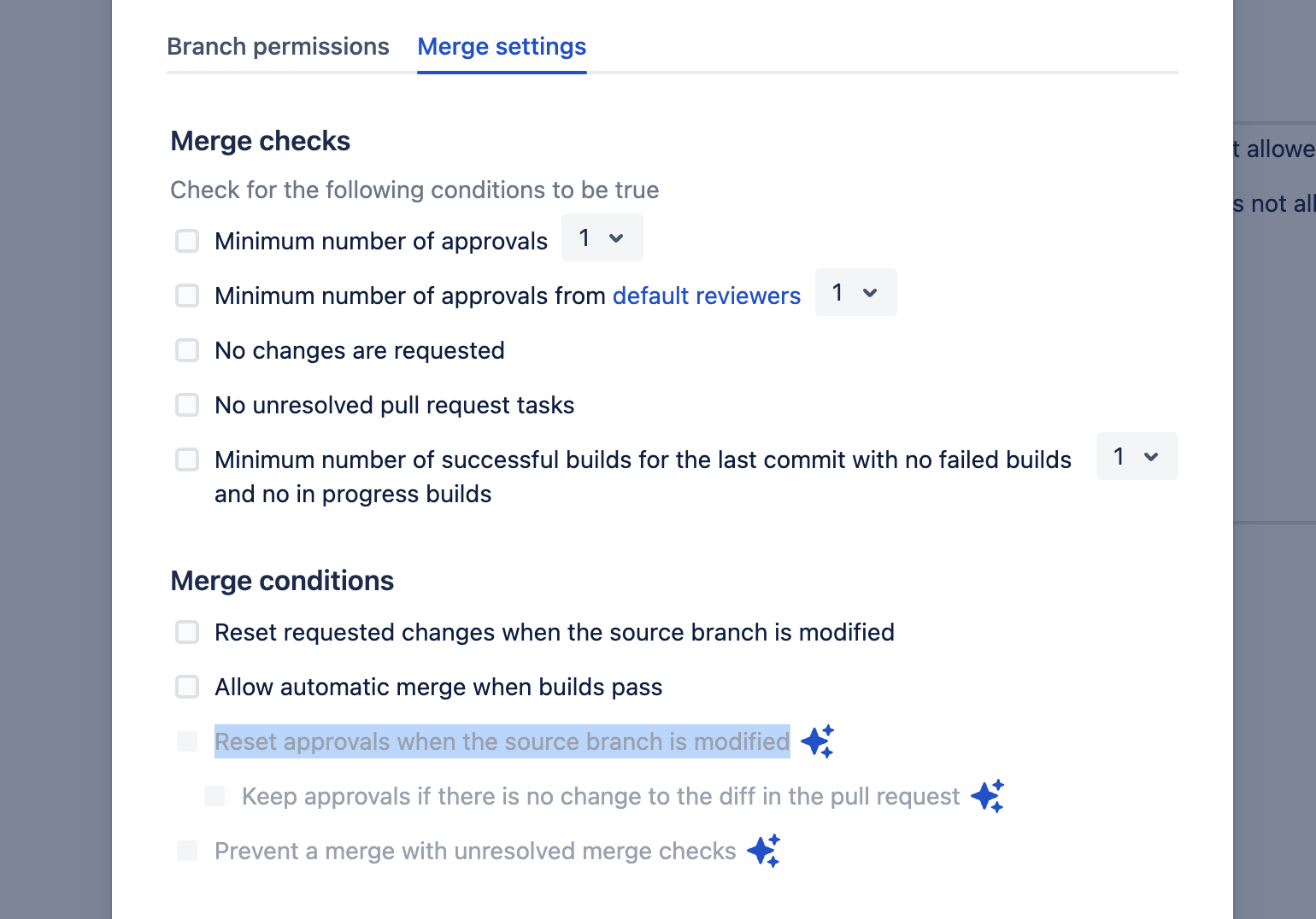This screenshot has height=919, width=1316.
Task: Click highlighted Reset approvals label text
Action: (x=502, y=741)
